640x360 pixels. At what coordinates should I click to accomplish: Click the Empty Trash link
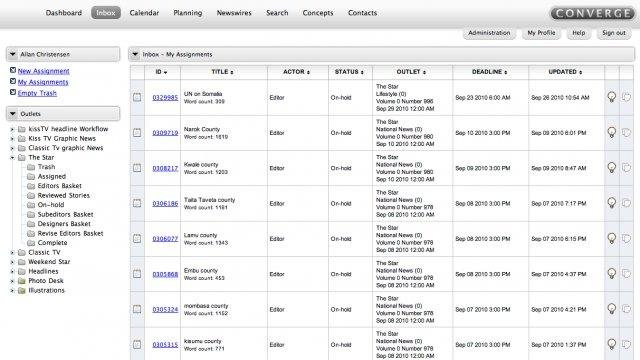[x=37, y=93]
